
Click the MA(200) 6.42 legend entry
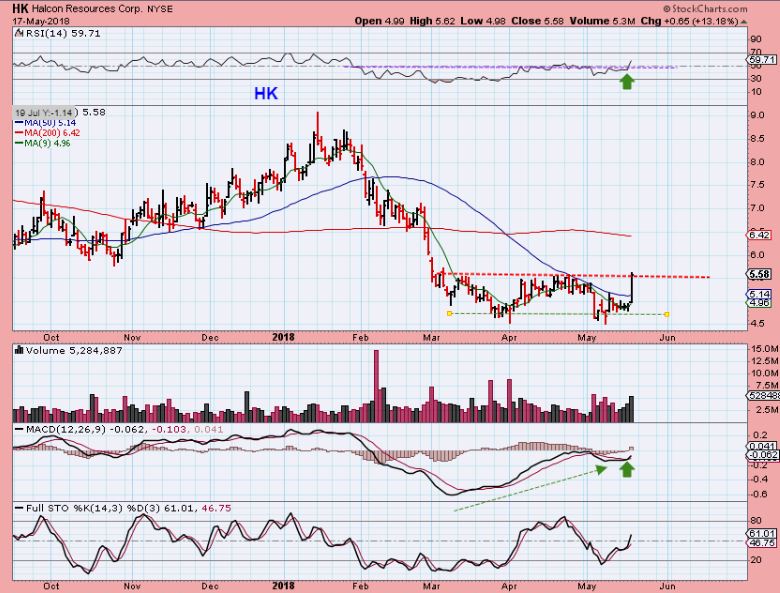pos(48,133)
